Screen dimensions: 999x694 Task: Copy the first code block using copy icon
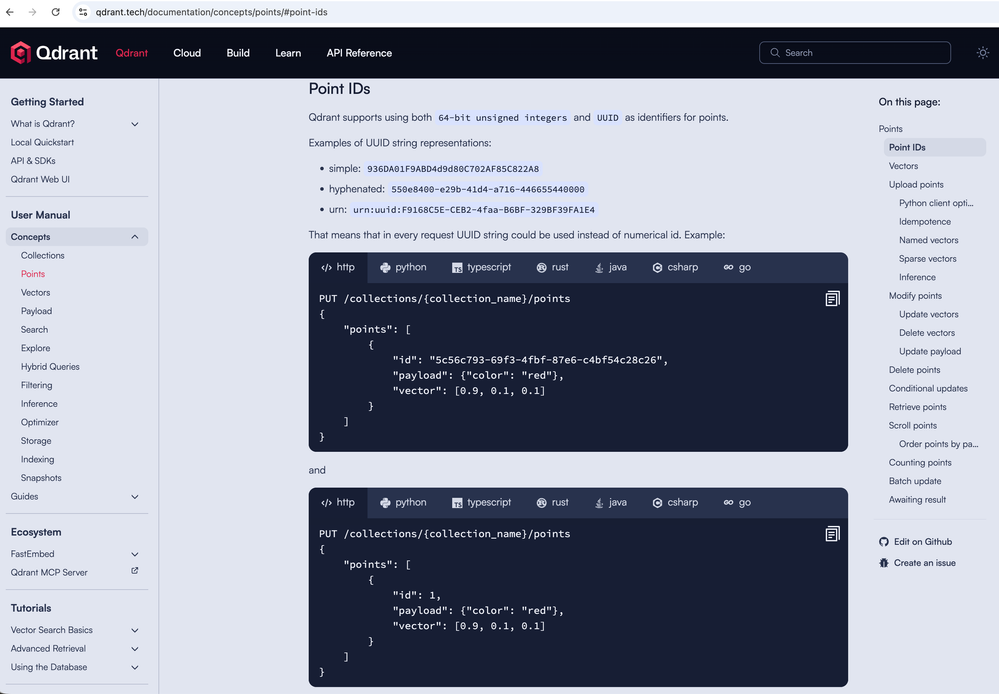(x=832, y=299)
